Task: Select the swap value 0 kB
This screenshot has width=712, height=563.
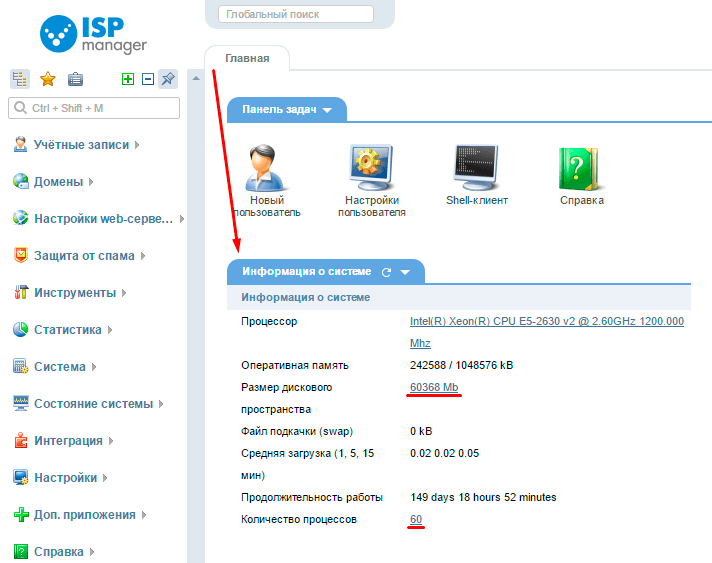Action: pyautogui.click(x=421, y=431)
